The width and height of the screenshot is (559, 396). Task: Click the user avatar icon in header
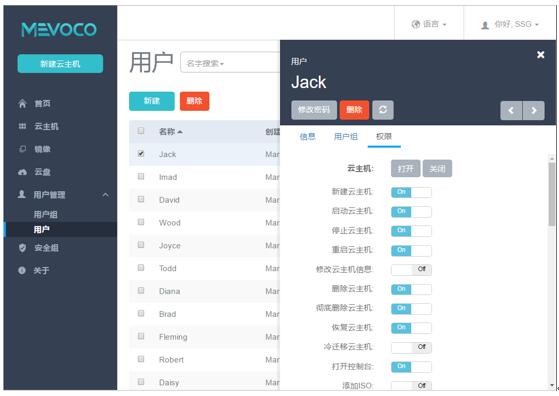click(x=485, y=25)
